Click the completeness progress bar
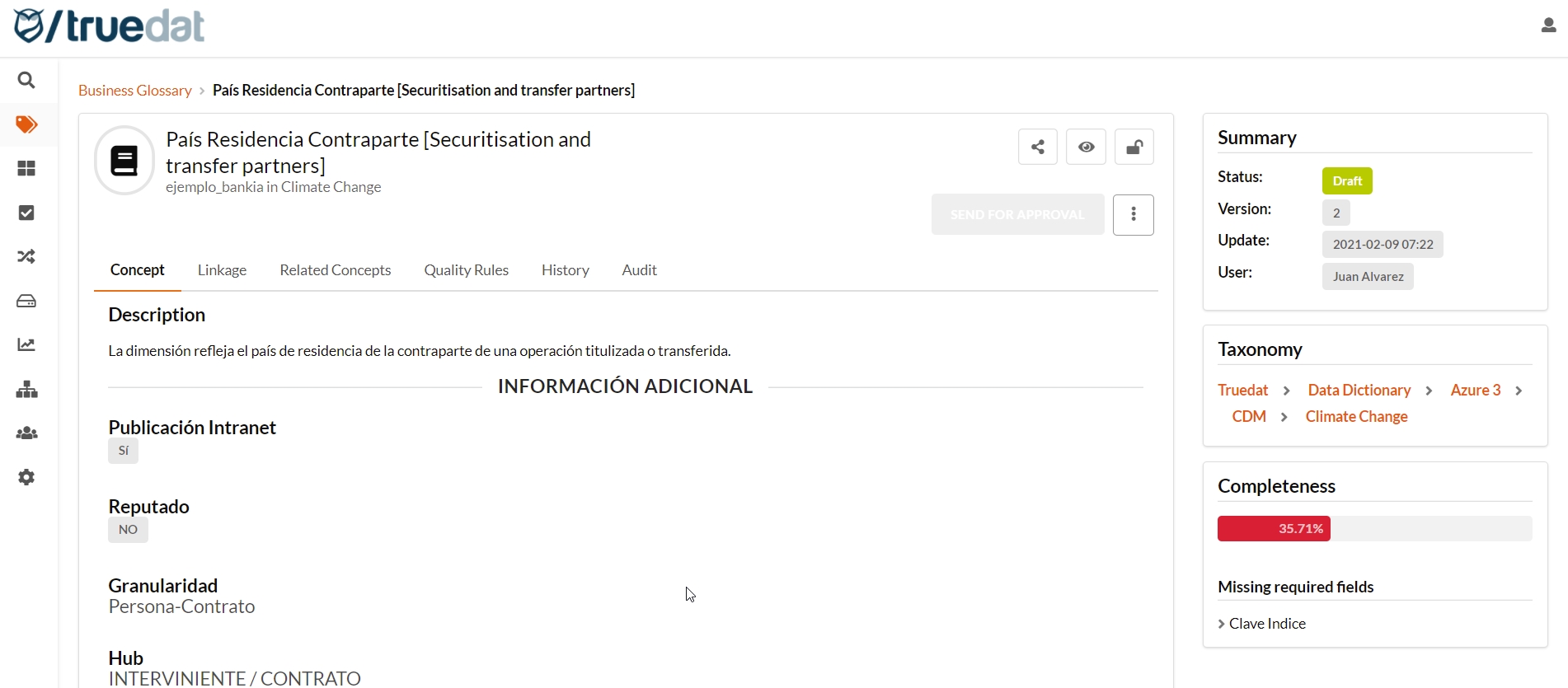Image resolution: width=1568 pixels, height=688 pixels. [1374, 529]
